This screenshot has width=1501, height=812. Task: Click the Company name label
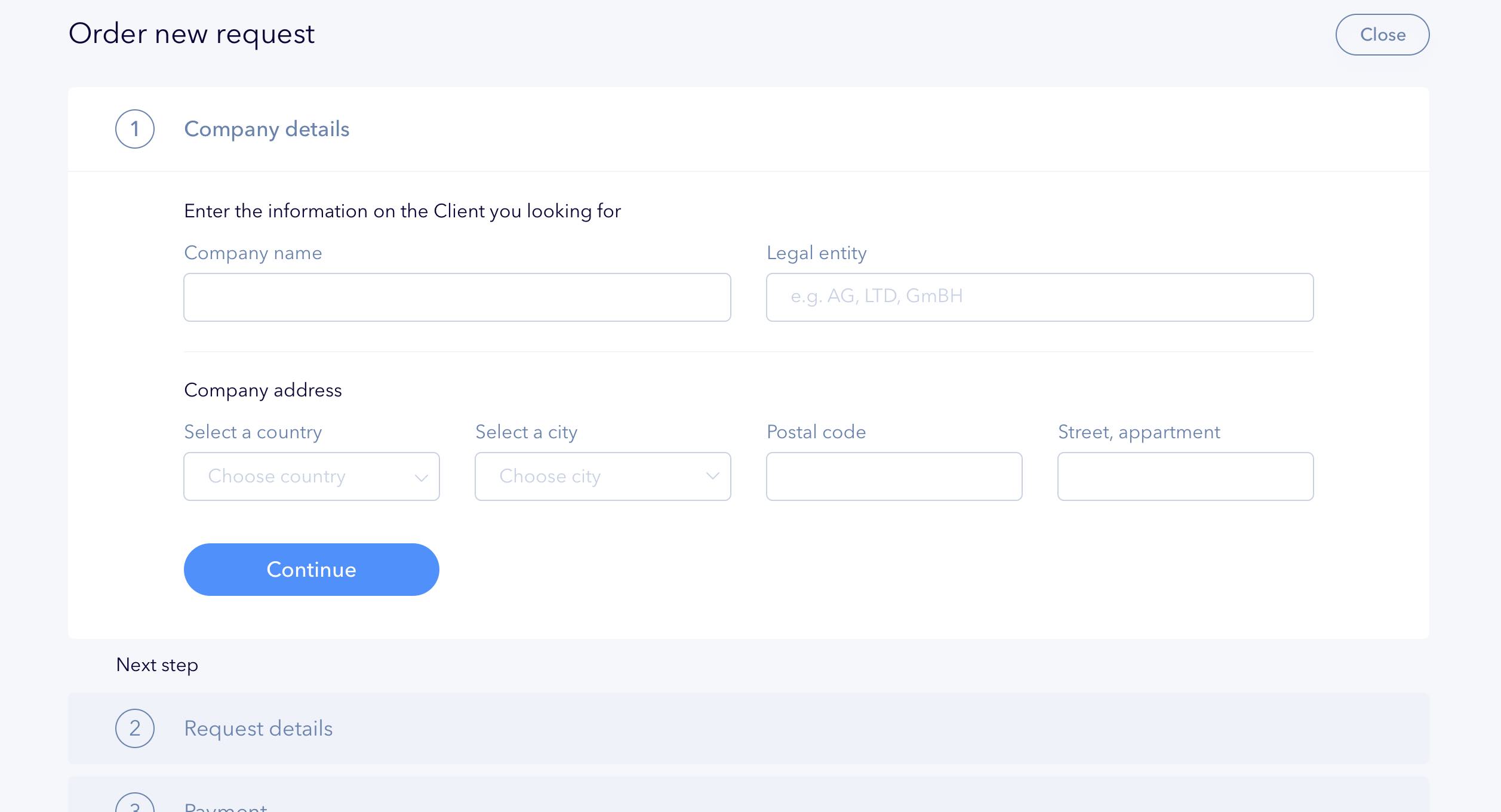click(253, 253)
